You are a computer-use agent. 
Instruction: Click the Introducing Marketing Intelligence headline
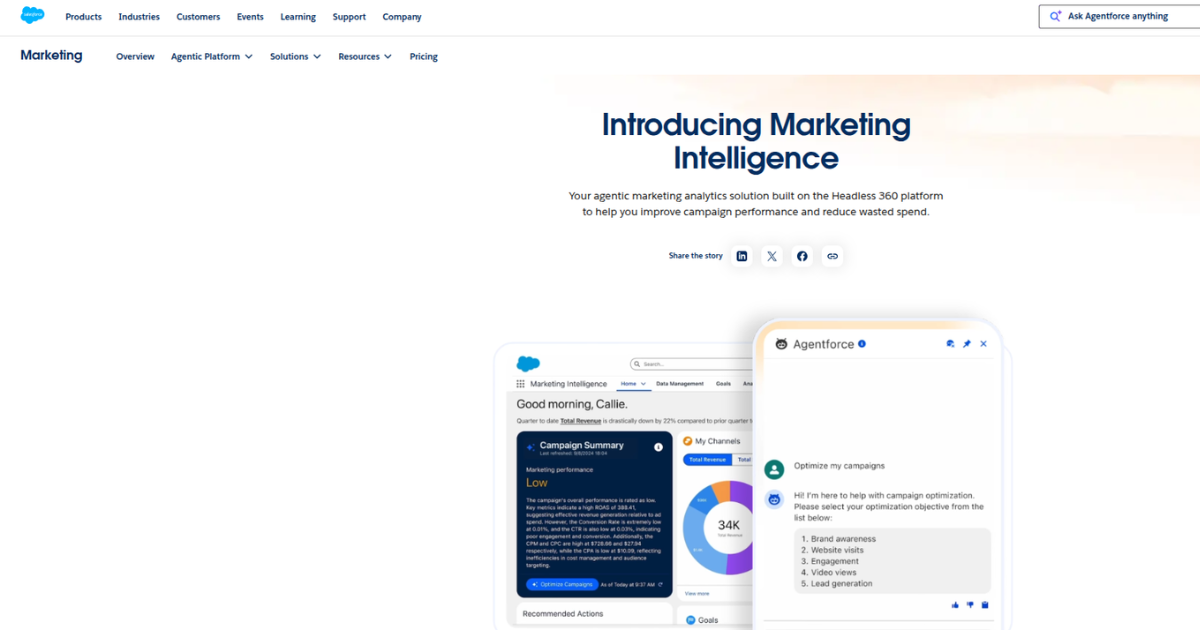click(756, 141)
